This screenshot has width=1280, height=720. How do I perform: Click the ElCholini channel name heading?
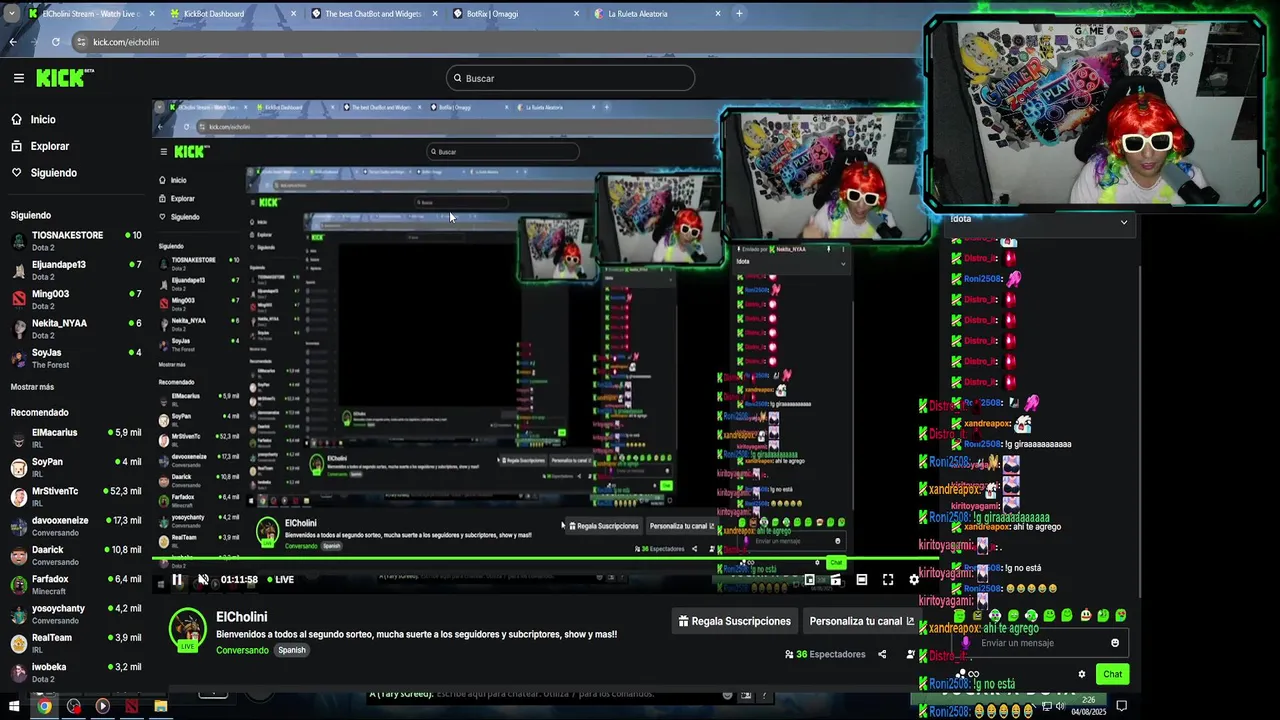[242, 617]
